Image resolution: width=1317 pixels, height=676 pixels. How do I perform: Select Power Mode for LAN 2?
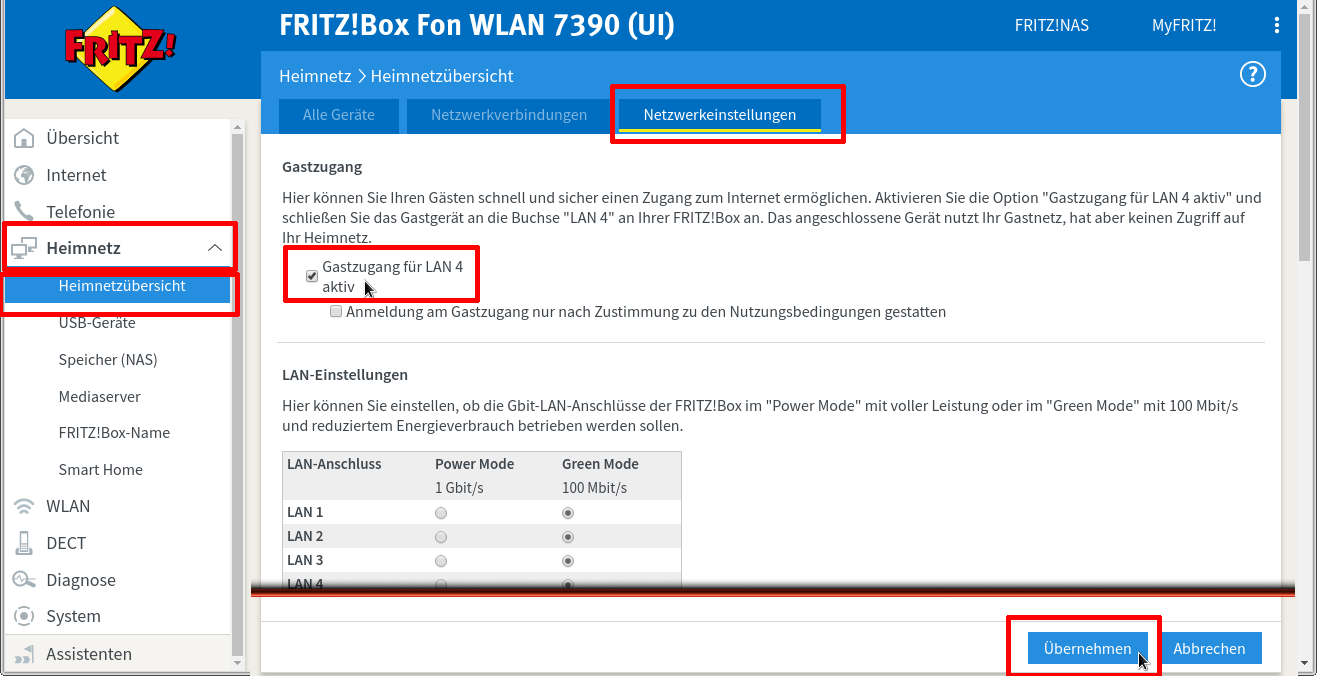point(441,537)
